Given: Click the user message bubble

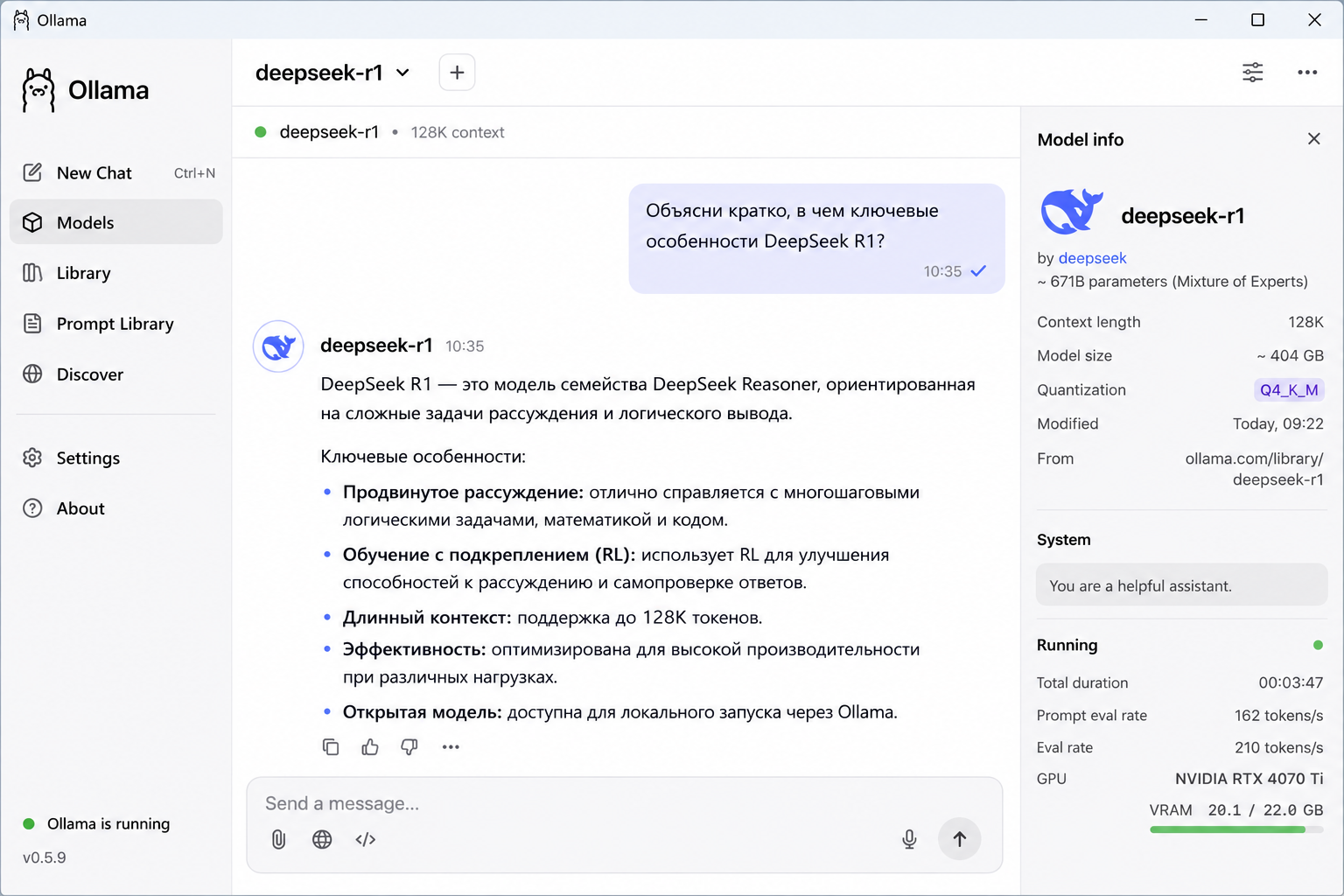Looking at the screenshot, I should pos(816,238).
